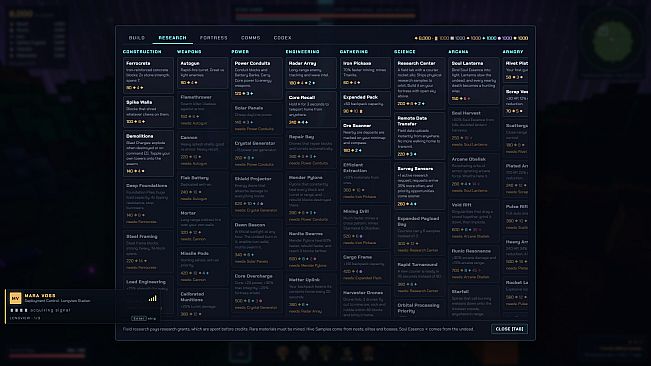Open the Comms tab

point(250,38)
